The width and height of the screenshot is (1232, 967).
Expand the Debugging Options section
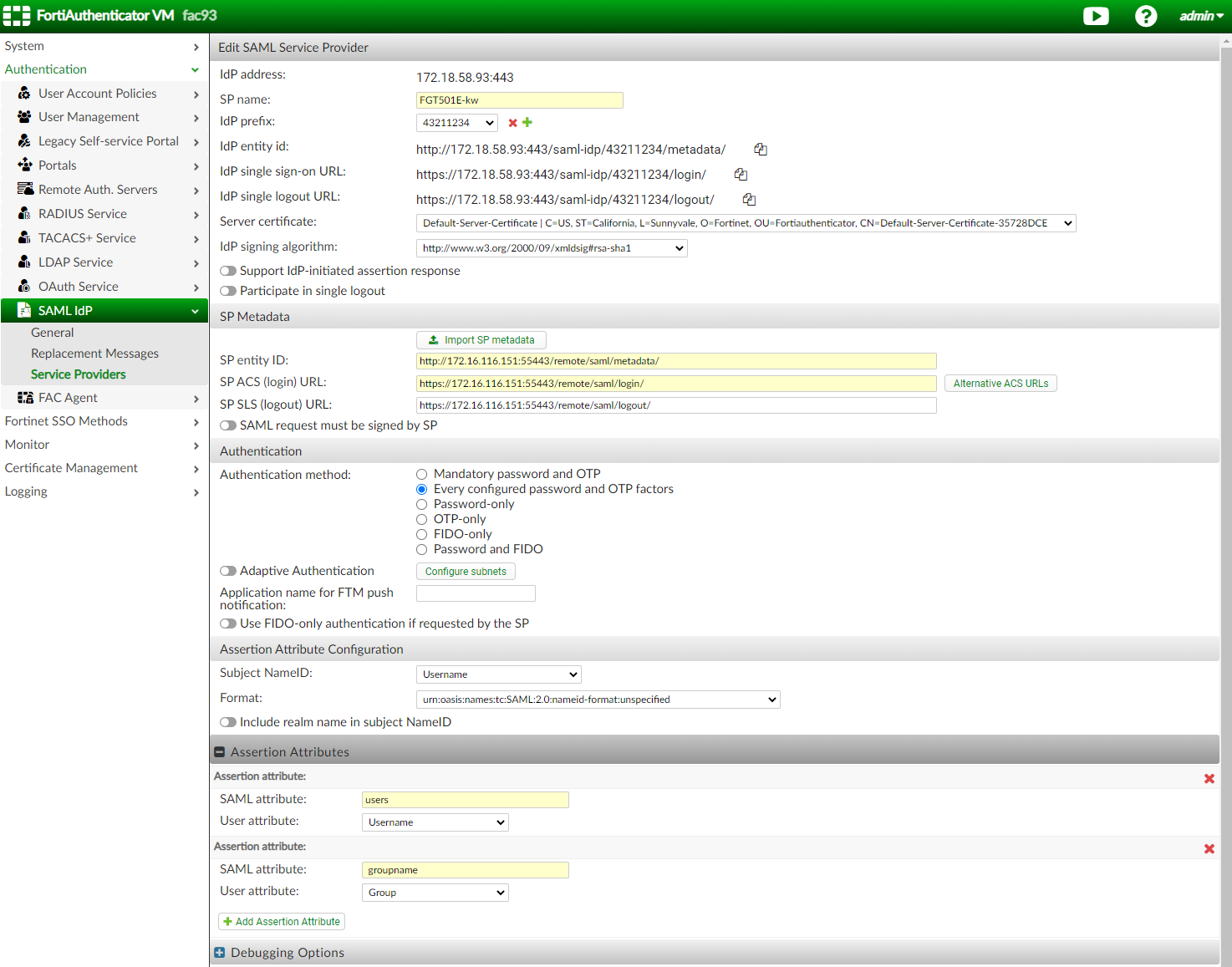[x=219, y=952]
